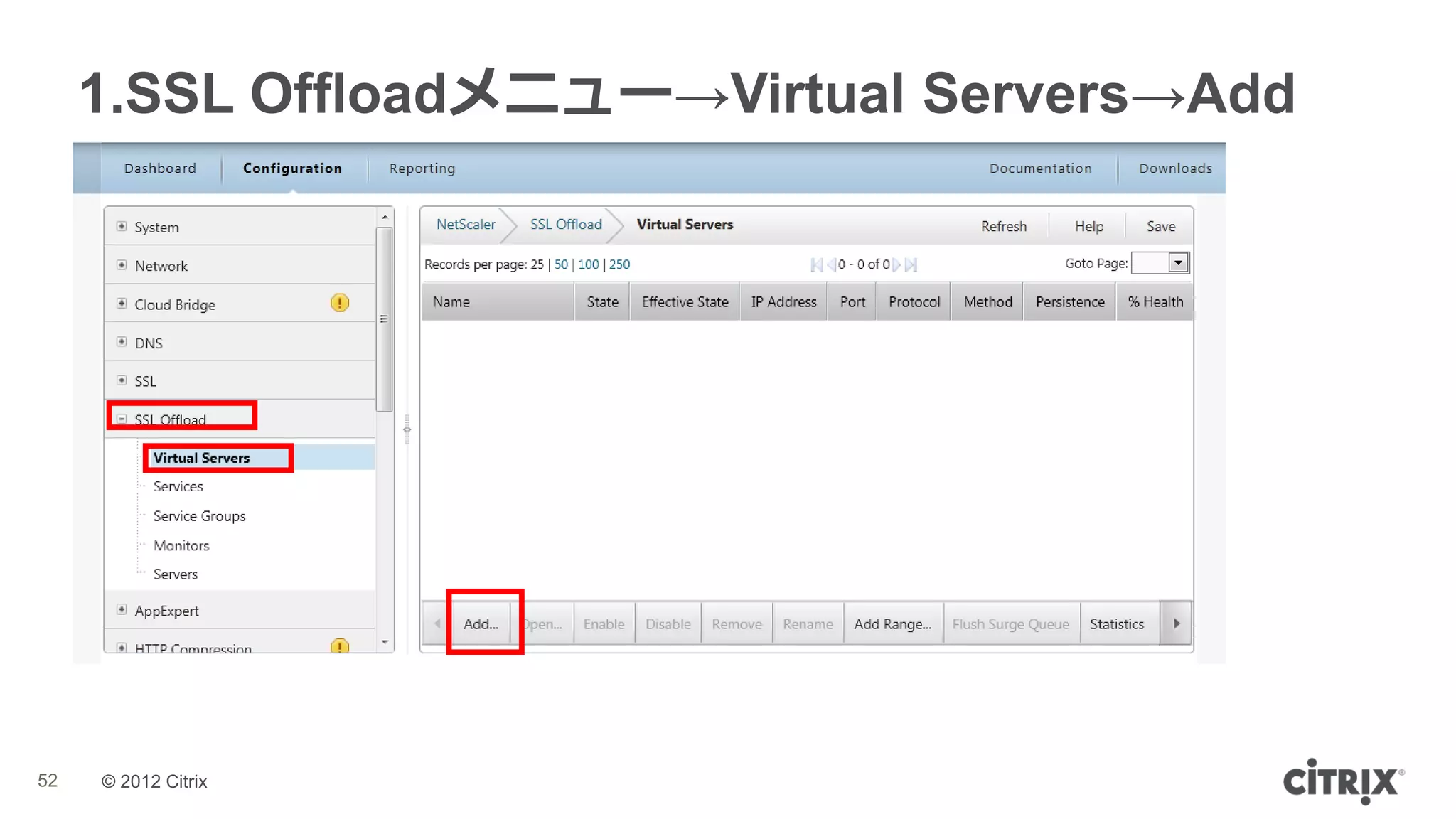Switch to the Configuration tab
This screenshot has width=1456, height=819.
coord(292,168)
